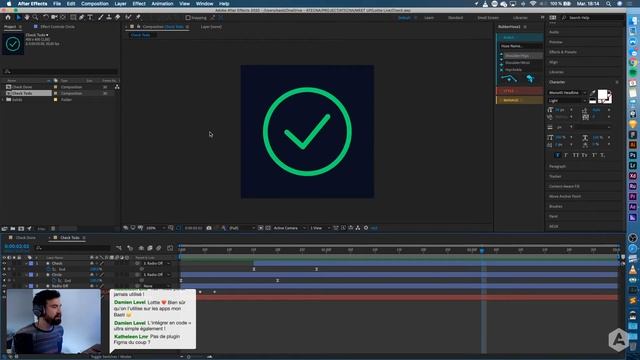This screenshot has height=360, width=640.
Task: Select the Rotation tool
Action: 46,18
